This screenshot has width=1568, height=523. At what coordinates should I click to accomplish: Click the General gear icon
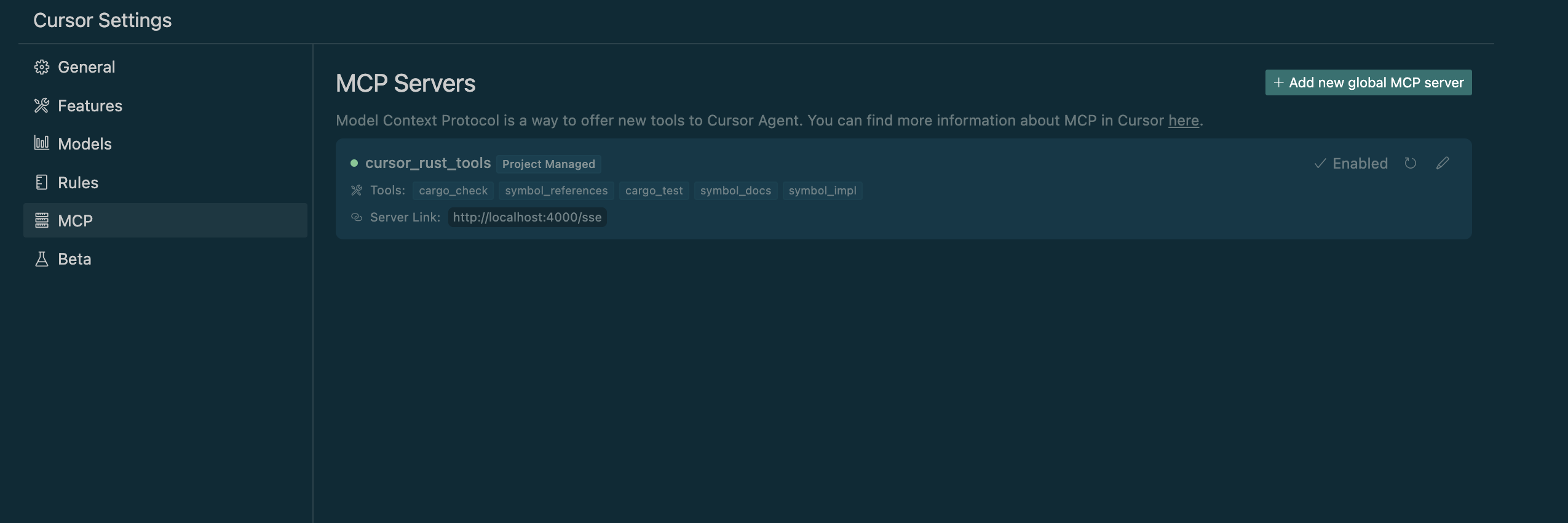42,67
